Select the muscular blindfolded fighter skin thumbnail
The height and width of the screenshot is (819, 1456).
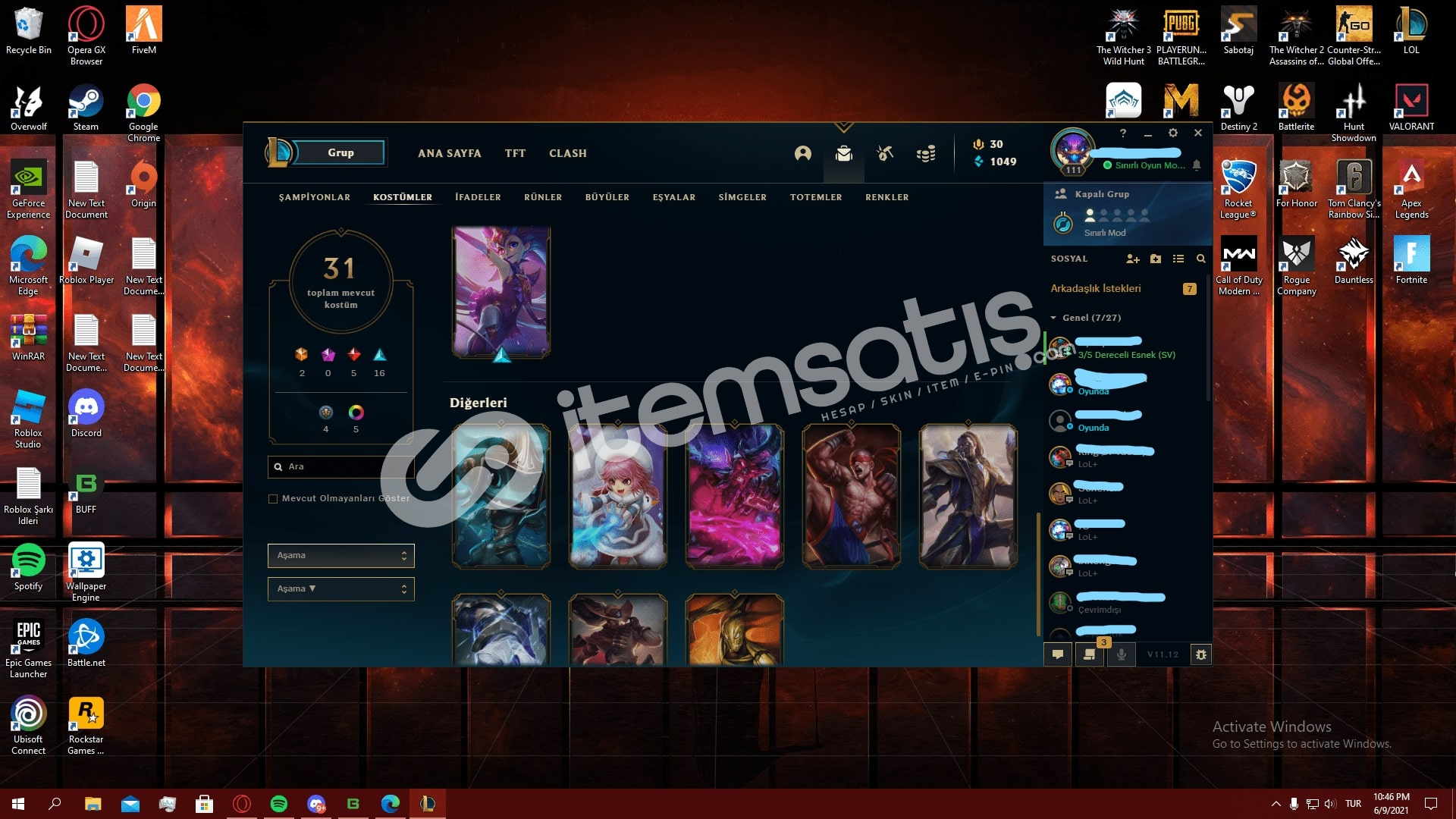coord(852,497)
